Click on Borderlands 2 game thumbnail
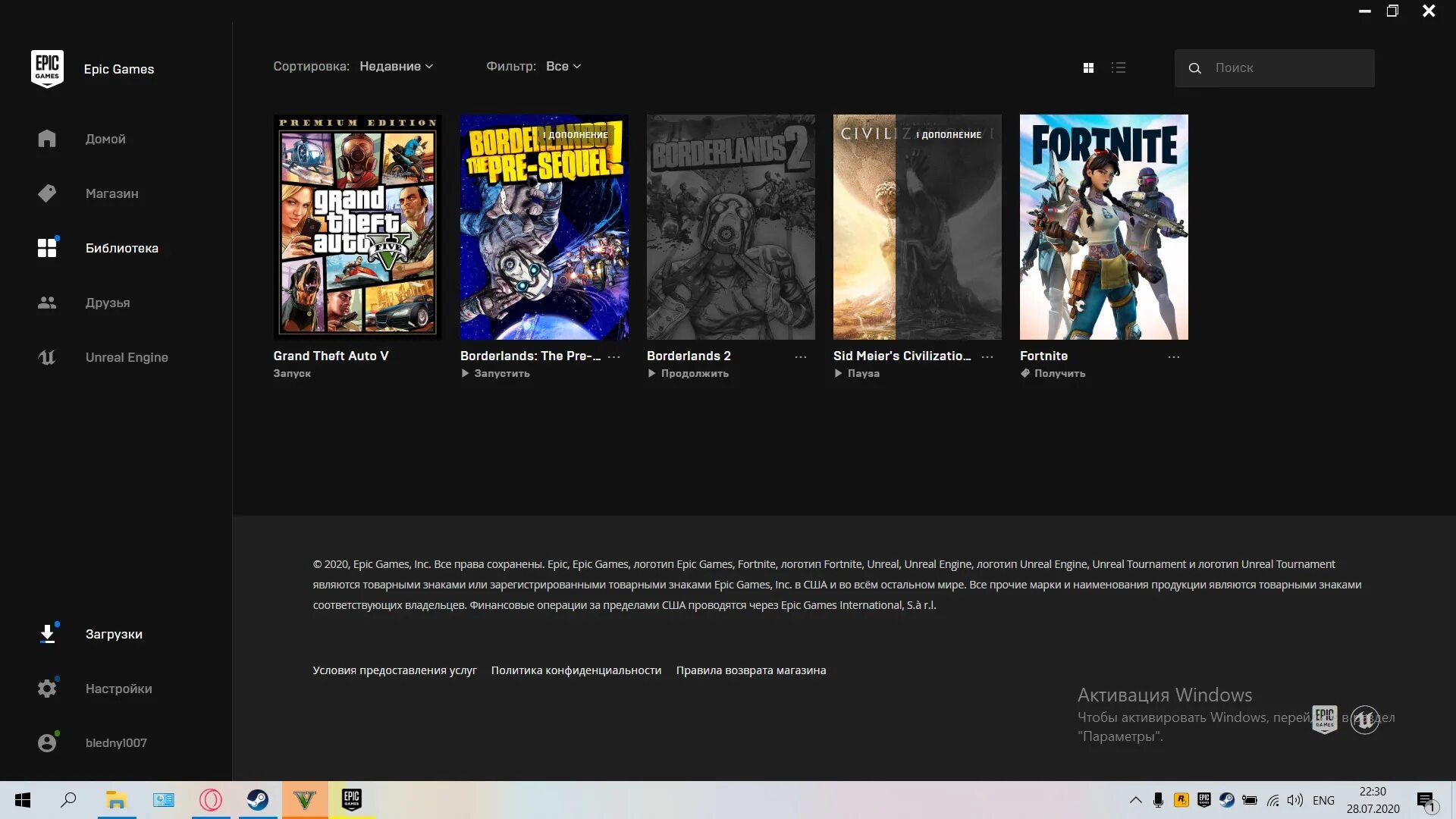 click(x=731, y=227)
